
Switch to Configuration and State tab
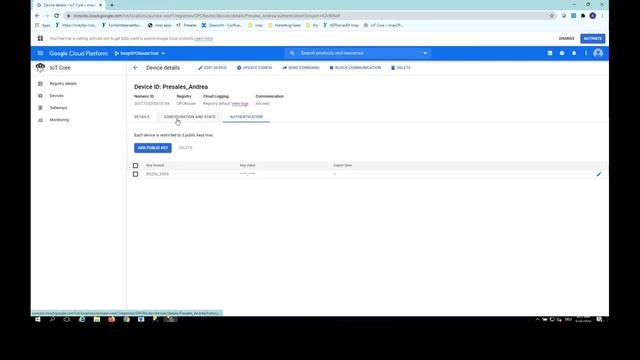pos(189,117)
